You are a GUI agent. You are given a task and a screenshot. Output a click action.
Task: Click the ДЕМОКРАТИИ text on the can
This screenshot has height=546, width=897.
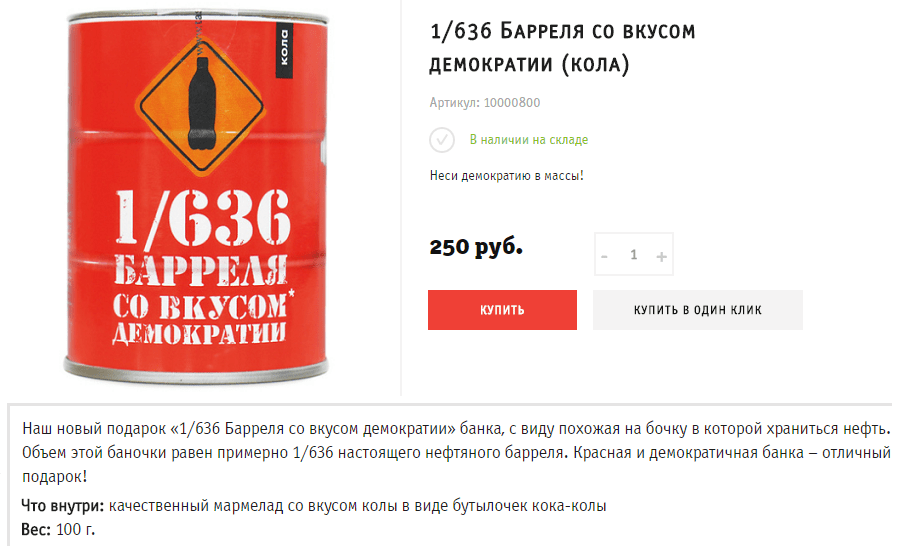coord(199,333)
